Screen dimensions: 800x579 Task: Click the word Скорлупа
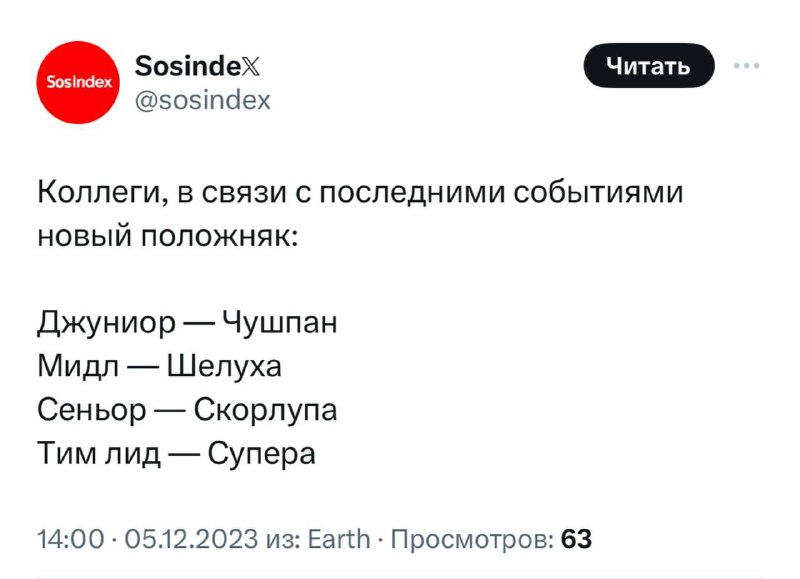[265, 411]
